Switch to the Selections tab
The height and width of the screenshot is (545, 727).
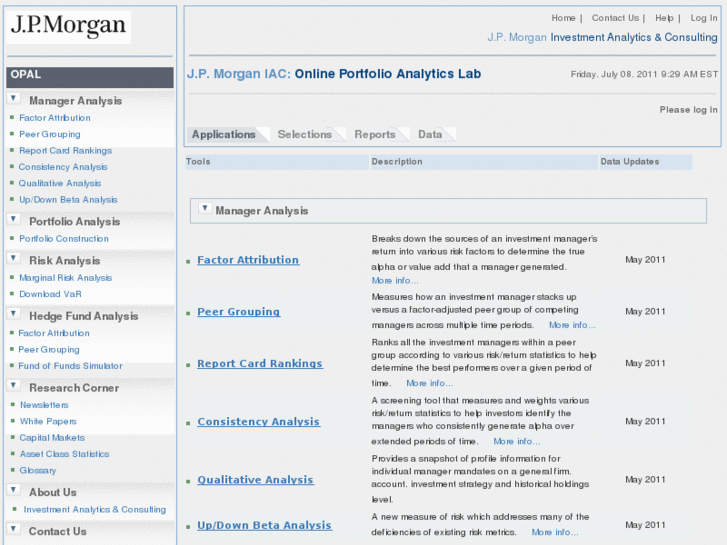coord(304,134)
